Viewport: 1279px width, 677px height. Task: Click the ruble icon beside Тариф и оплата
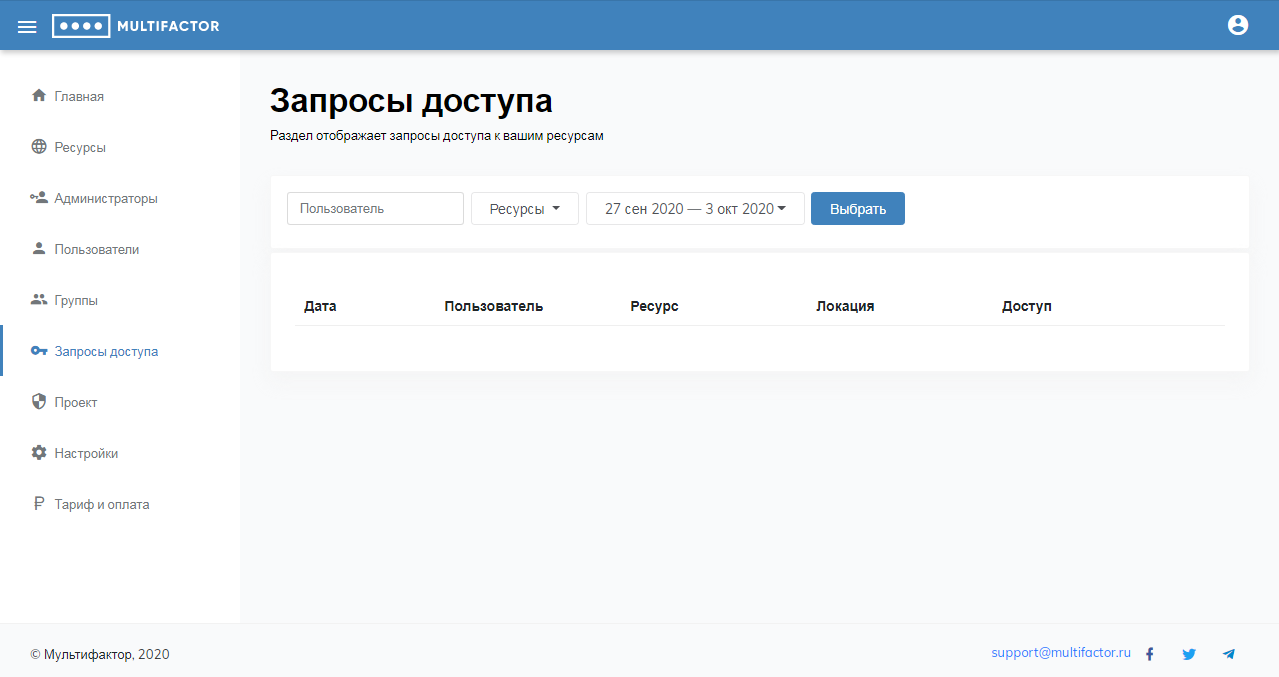coord(39,504)
